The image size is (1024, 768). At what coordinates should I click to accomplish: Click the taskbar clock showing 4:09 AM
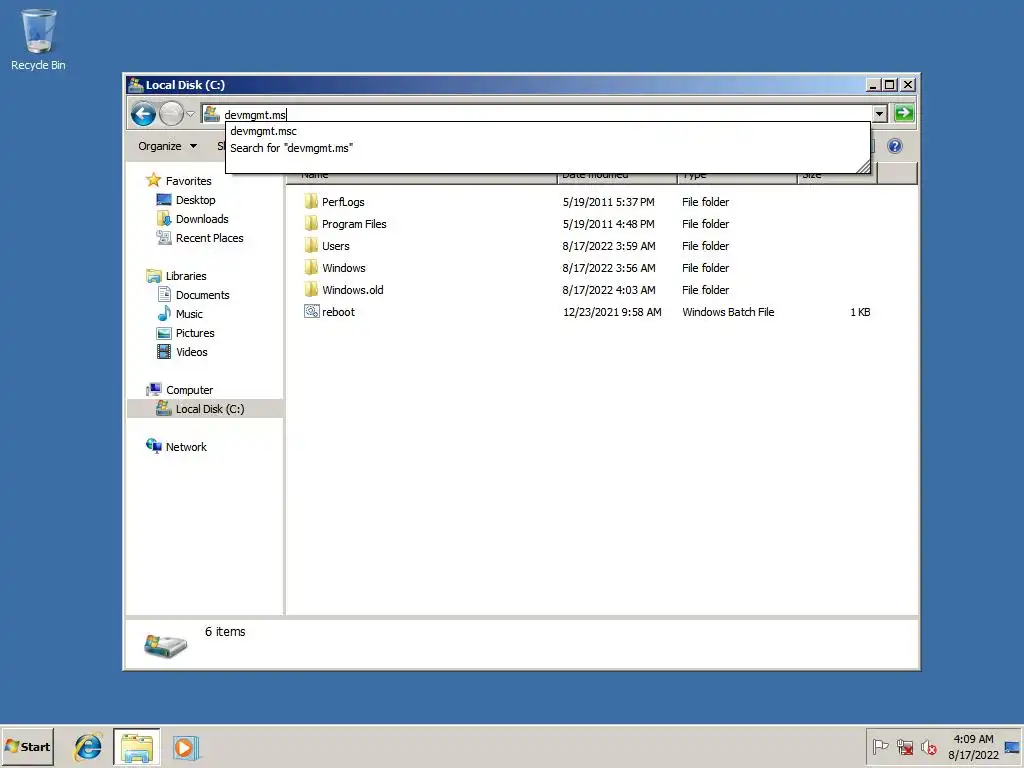tap(973, 746)
